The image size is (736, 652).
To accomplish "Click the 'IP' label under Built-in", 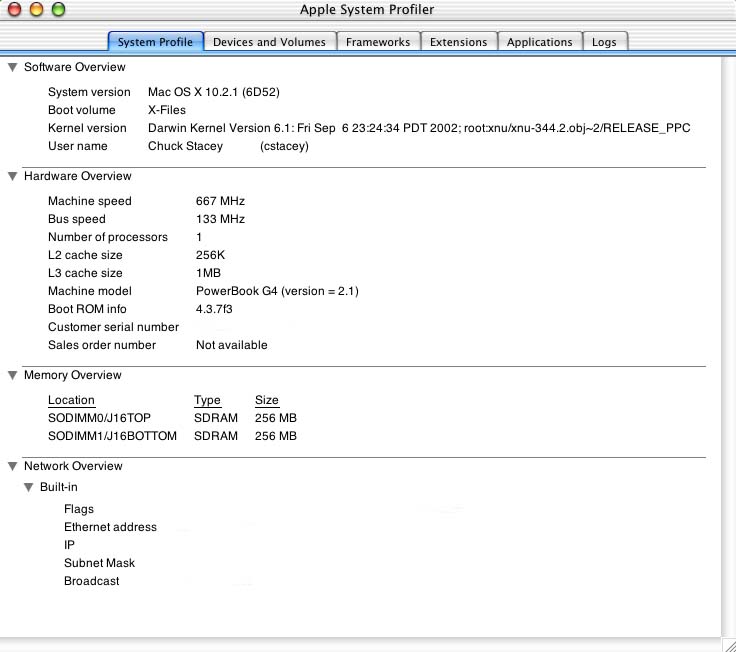I will pos(69,545).
